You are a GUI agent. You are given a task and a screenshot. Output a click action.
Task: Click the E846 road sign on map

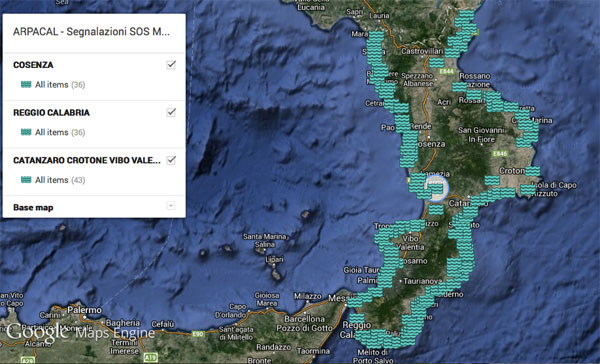tap(500, 153)
